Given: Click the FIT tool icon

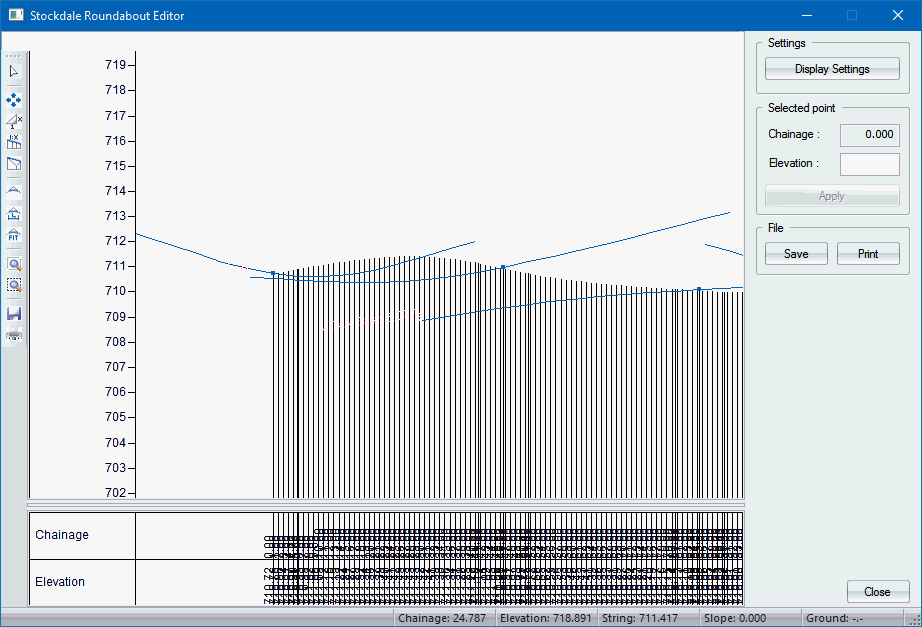Looking at the screenshot, I should point(14,235).
